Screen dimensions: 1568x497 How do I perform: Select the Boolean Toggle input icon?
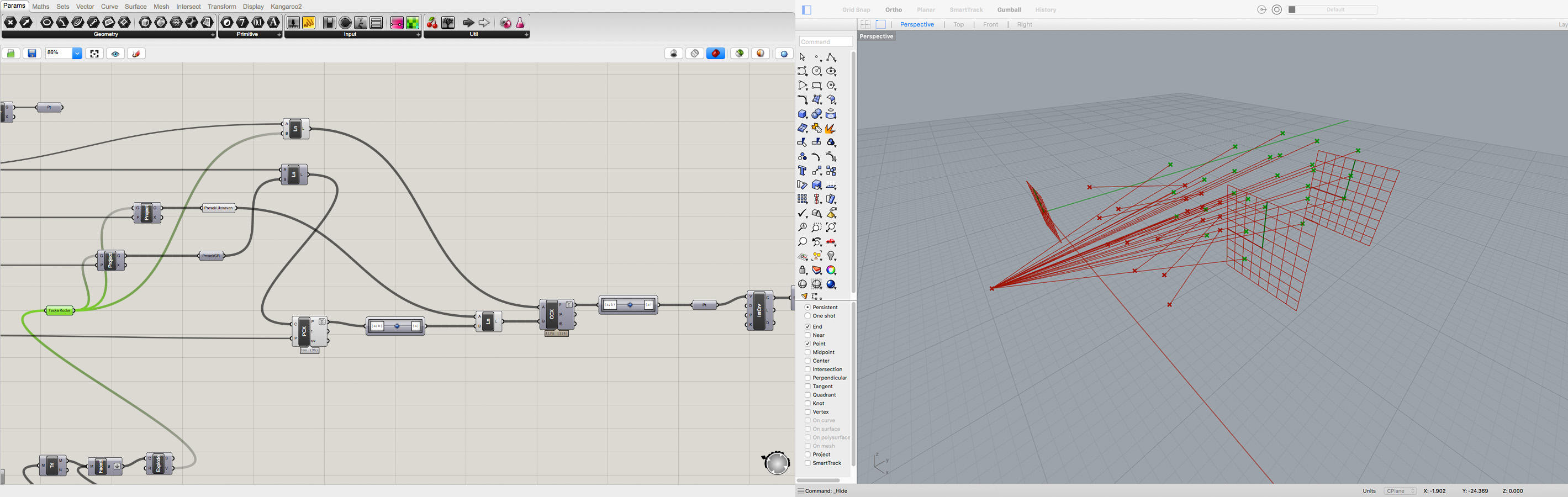point(329,23)
